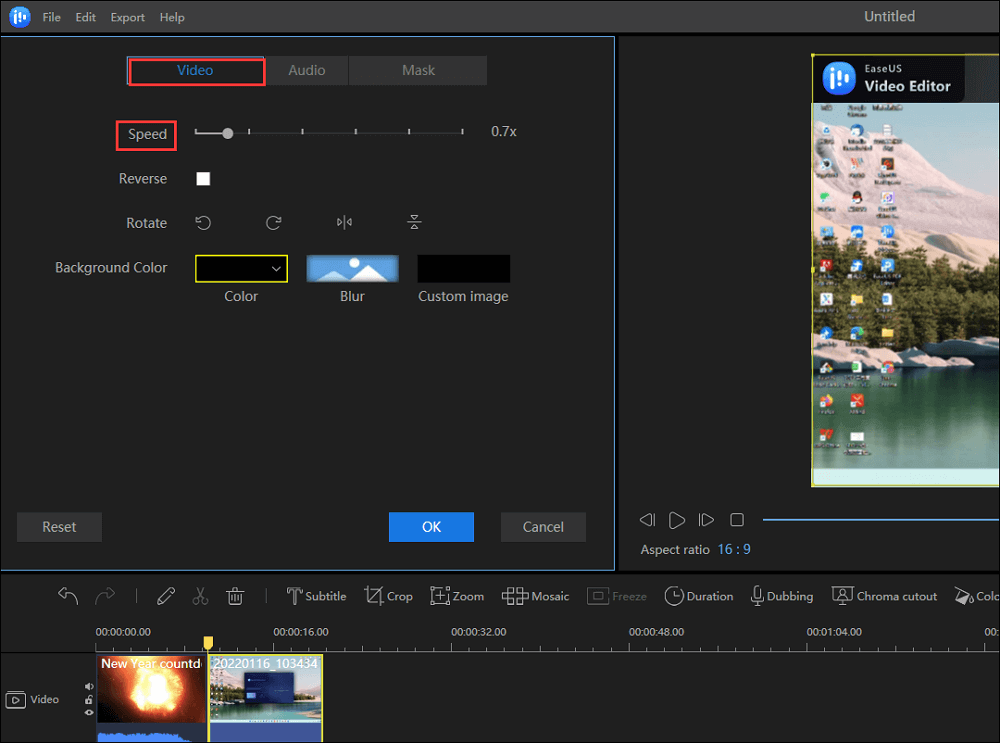Open the Export menu

pos(127,17)
